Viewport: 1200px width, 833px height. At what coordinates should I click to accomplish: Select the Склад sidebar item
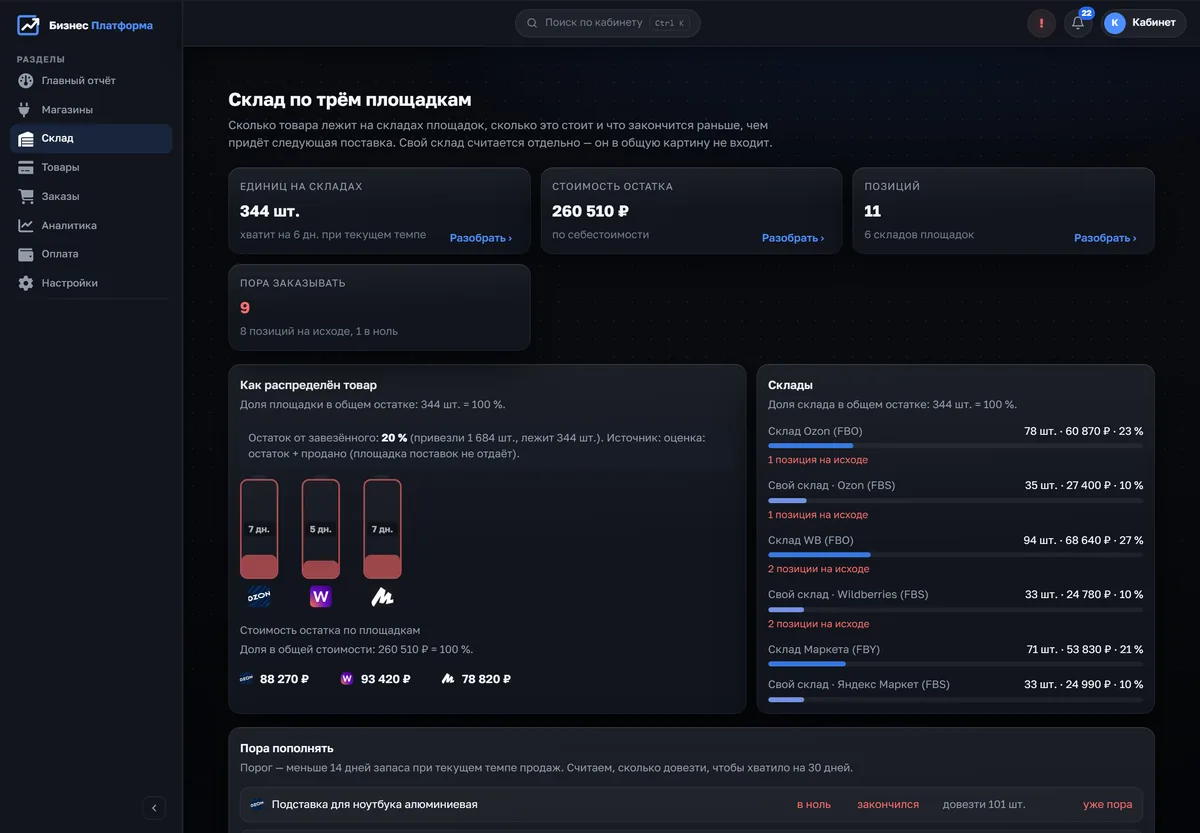[91, 139]
